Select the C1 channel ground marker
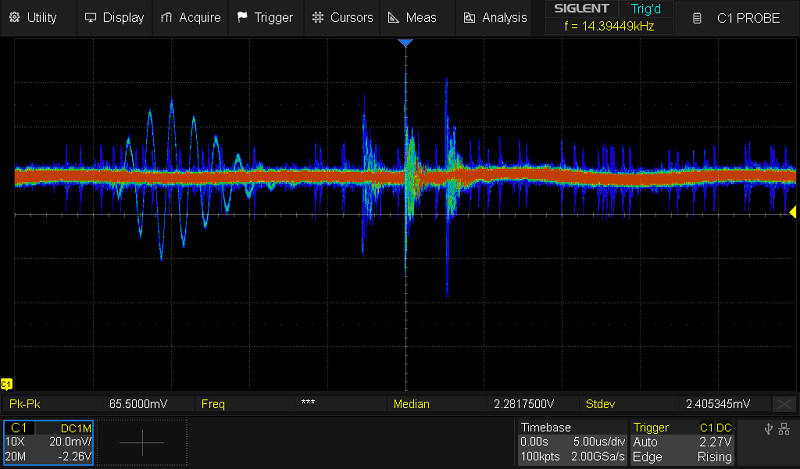 (x=6, y=384)
